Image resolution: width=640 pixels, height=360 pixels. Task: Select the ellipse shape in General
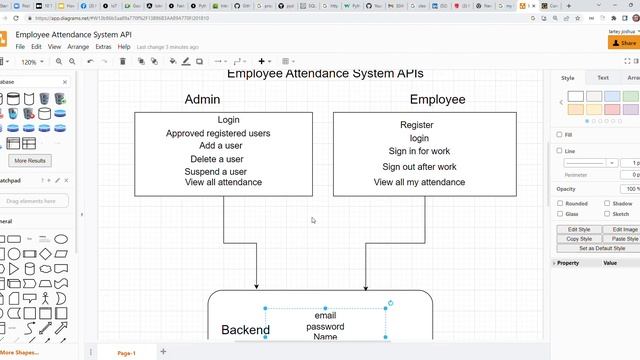[61, 239]
